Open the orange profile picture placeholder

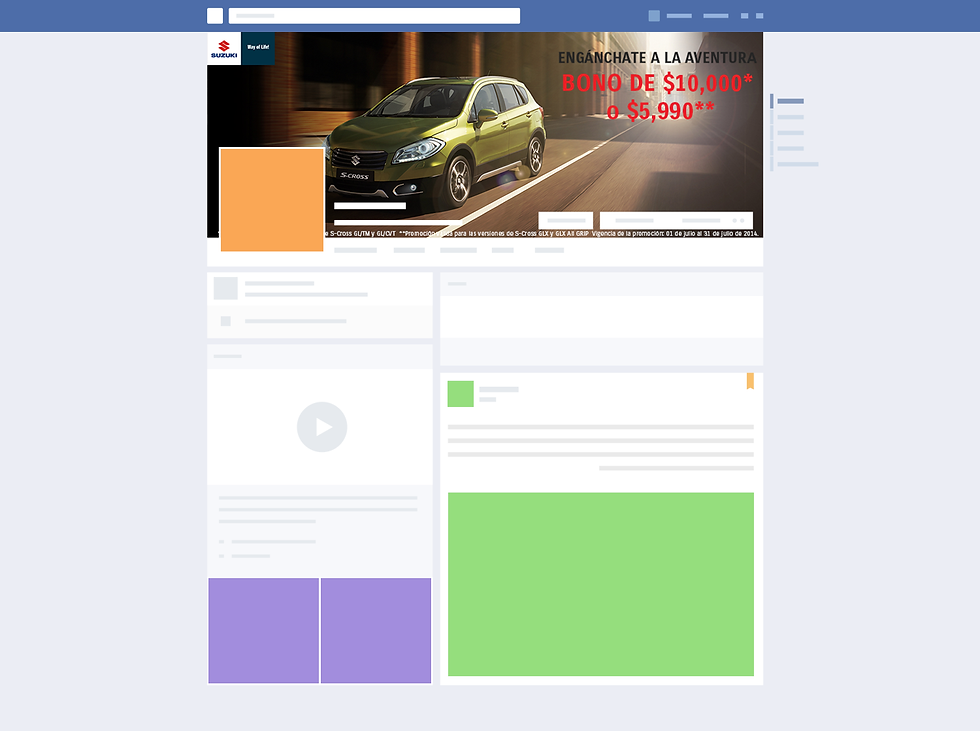(272, 199)
